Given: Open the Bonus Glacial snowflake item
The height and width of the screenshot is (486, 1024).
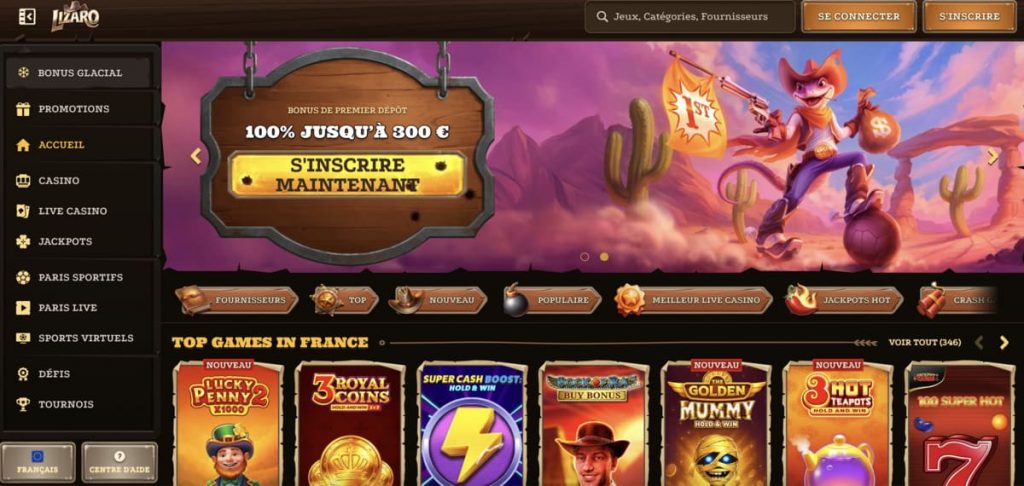Looking at the screenshot, I should (x=78, y=73).
